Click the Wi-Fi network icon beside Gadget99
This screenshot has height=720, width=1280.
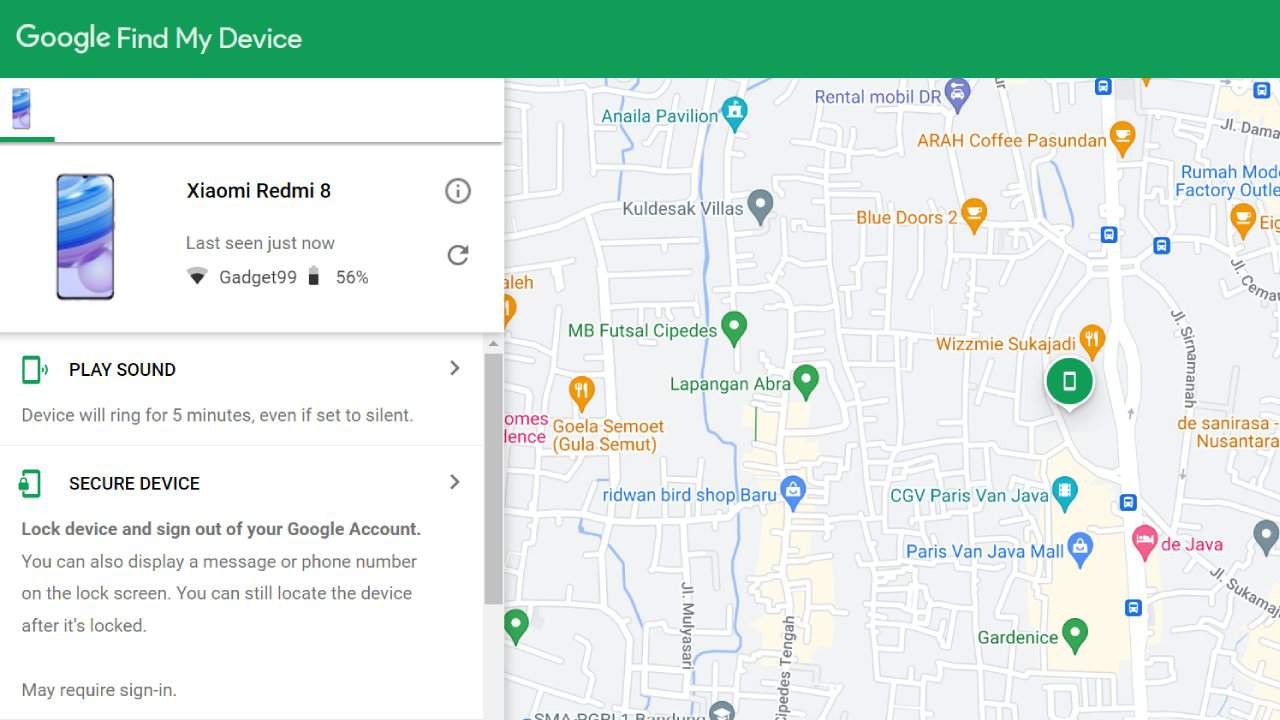[197, 277]
